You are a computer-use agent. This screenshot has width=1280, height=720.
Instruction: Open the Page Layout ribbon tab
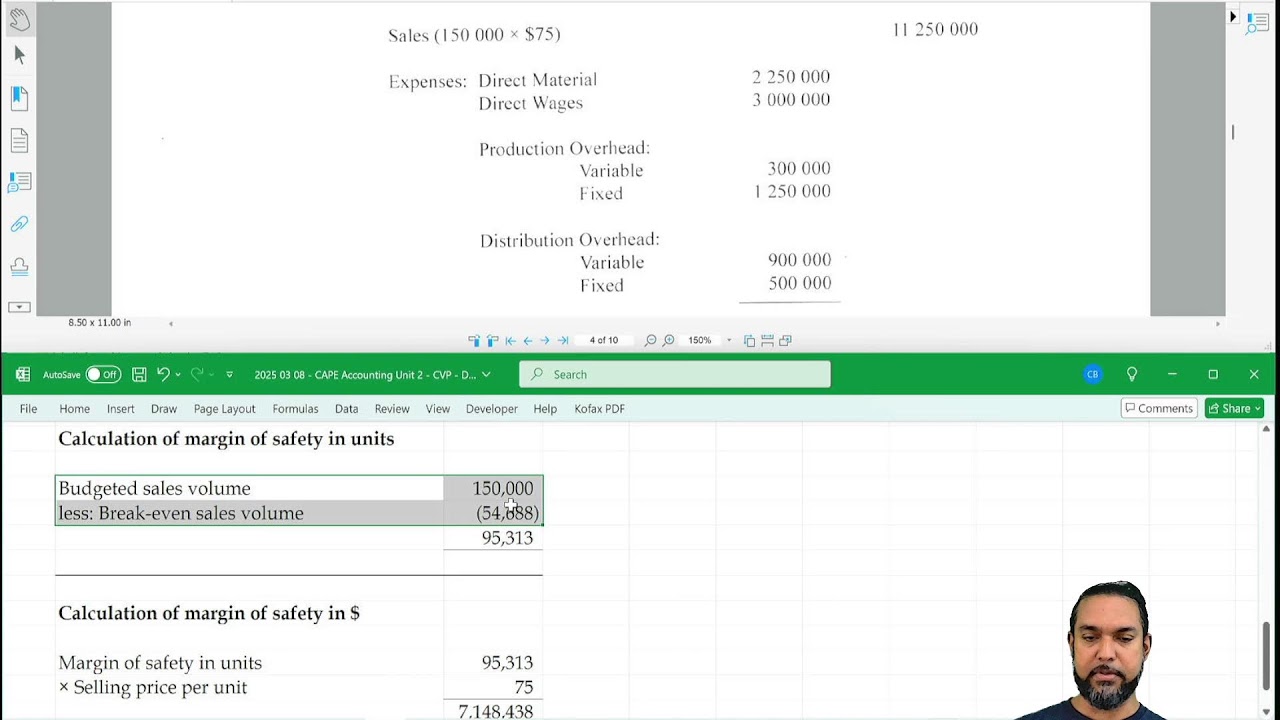point(225,409)
